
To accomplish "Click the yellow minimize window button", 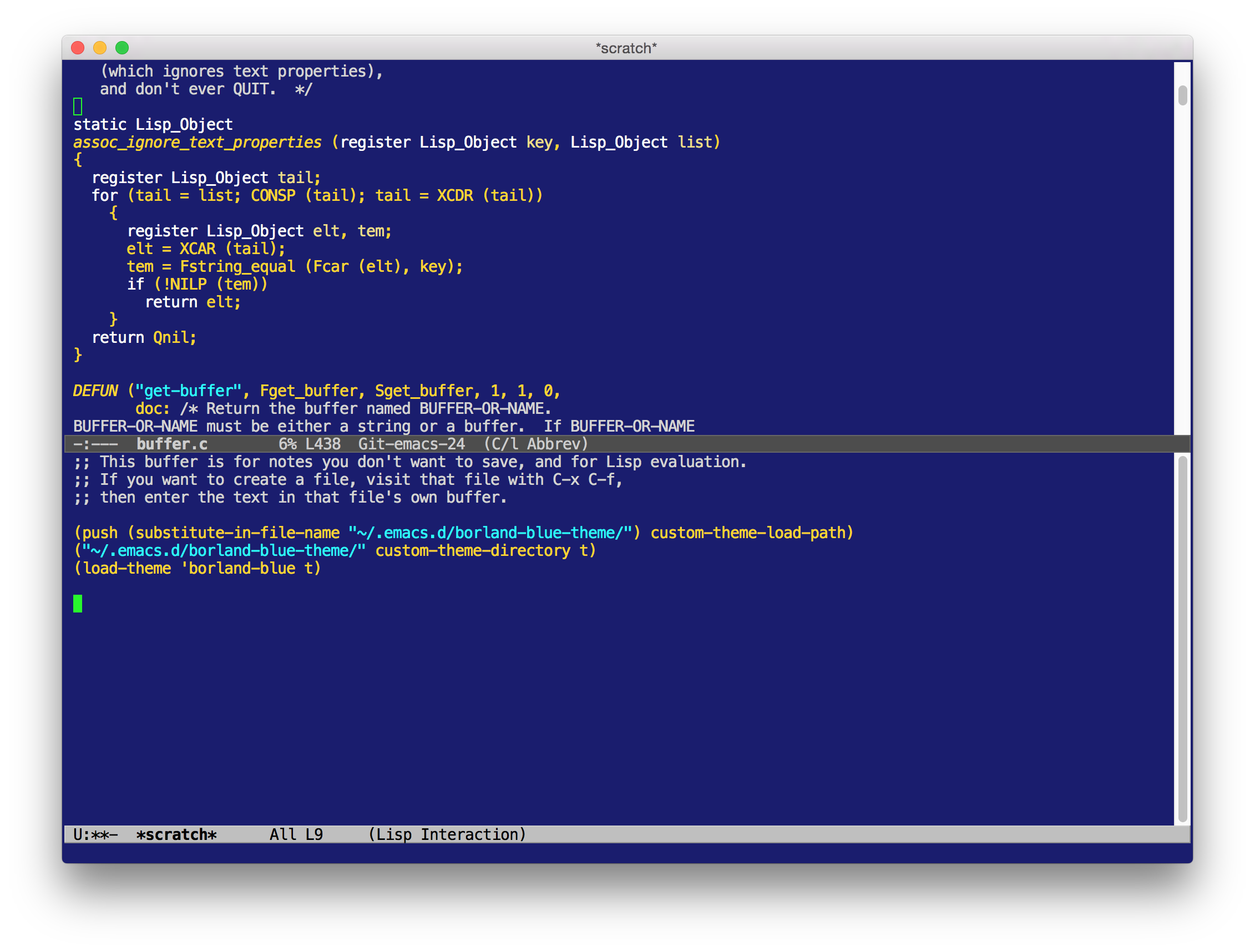I will point(100,48).
